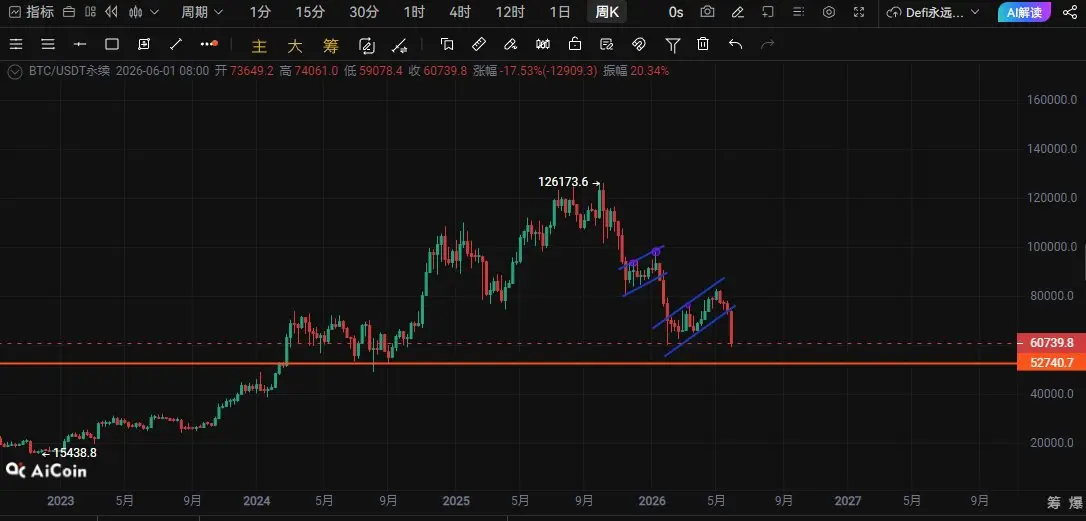Viewport: 1086px width, 521px height.
Task: Open the 指标 indicators panel
Action: point(32,12)
